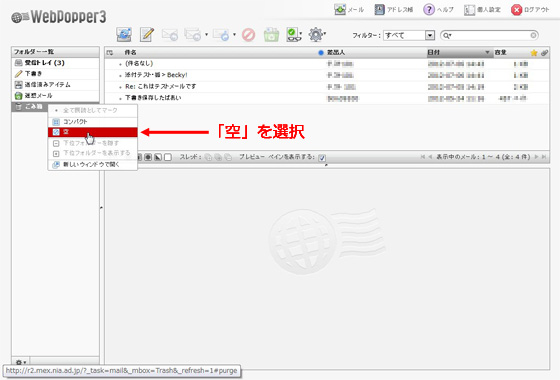This screenshot has width=560, height=380.
Task: Sort by the 日付 column header
Action: point(460,52)
